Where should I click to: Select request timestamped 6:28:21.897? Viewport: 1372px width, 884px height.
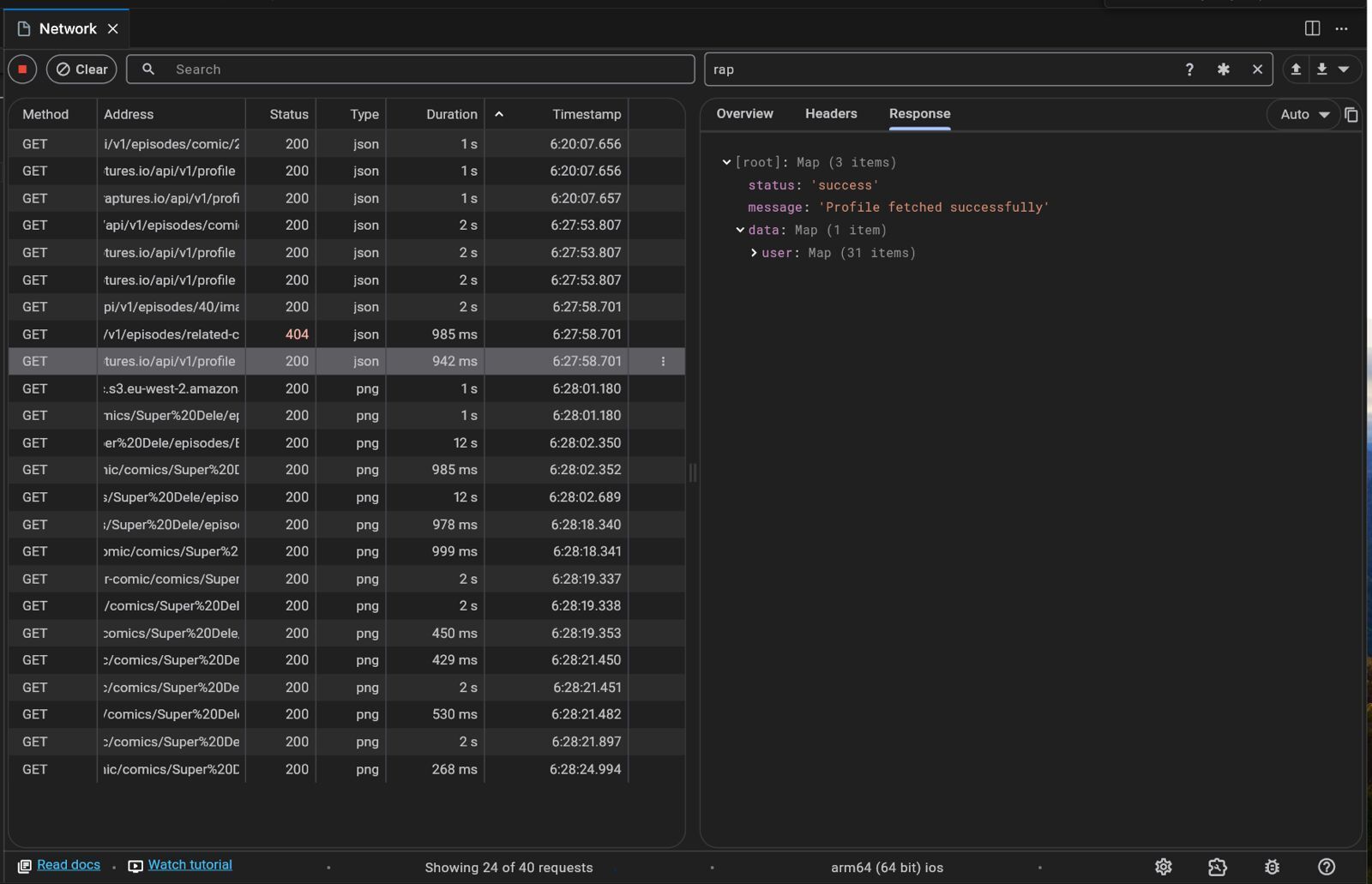pos(346,742)
